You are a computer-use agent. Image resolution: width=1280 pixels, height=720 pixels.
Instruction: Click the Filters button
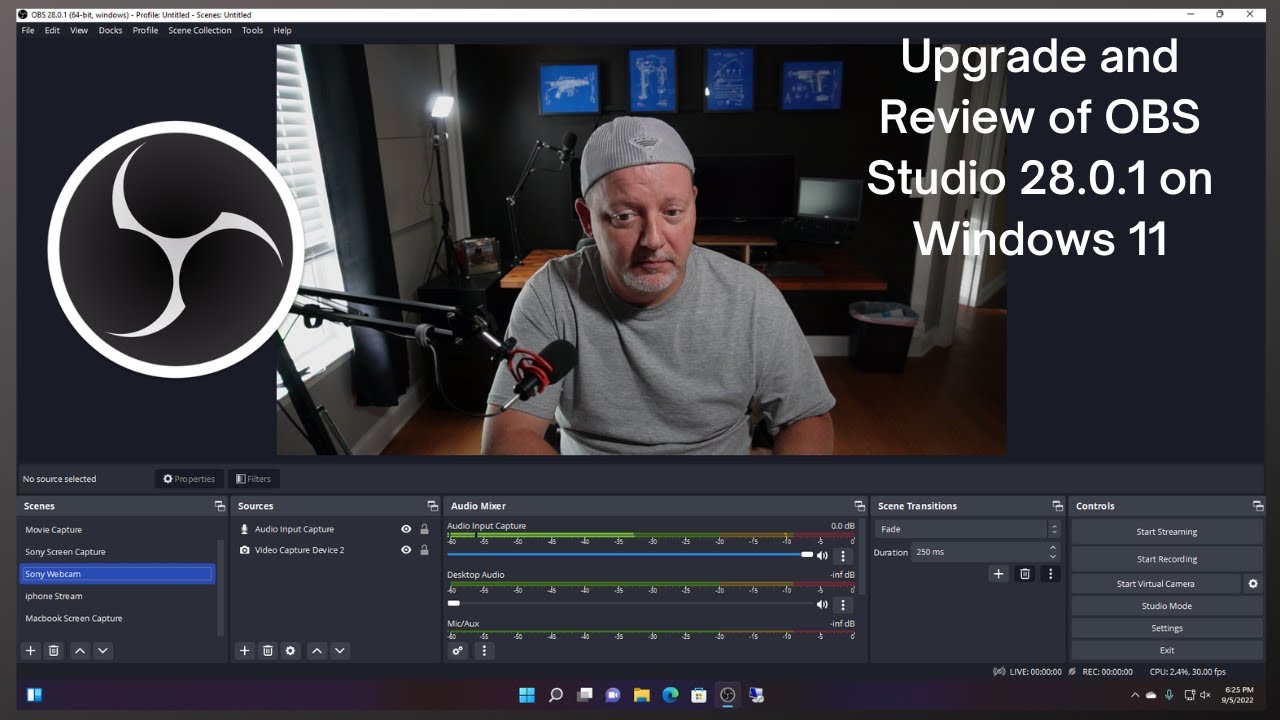(x=254, y=479)
